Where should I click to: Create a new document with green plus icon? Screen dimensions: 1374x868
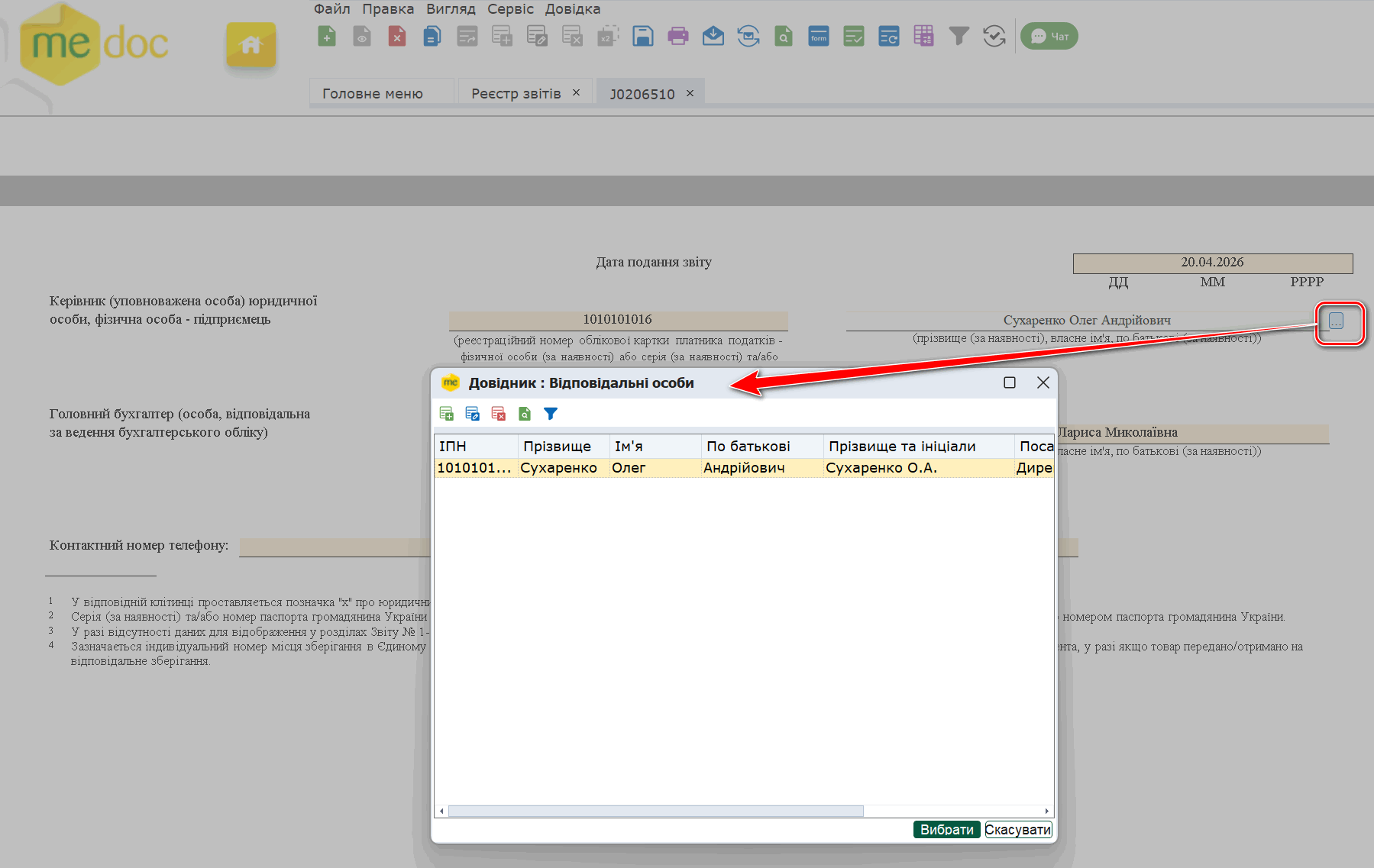click(327, 36)
